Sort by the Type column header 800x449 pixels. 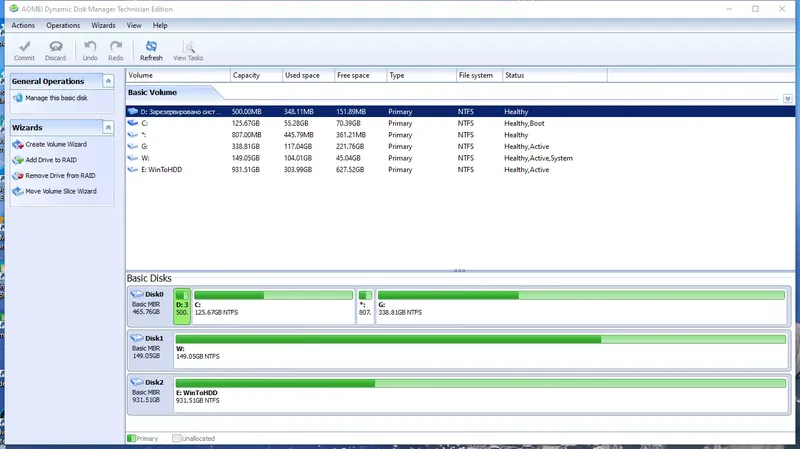coord(421,76)
